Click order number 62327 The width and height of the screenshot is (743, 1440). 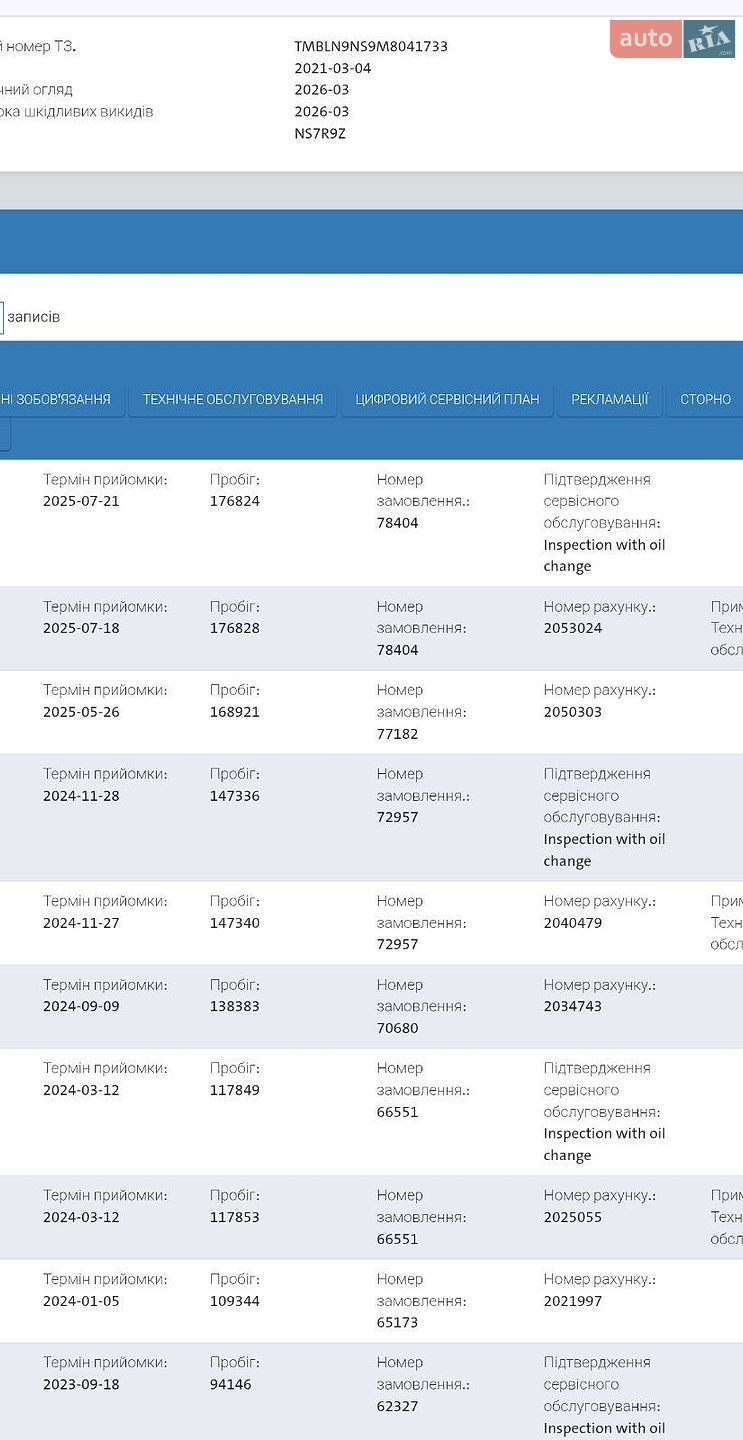point(398,1406)
